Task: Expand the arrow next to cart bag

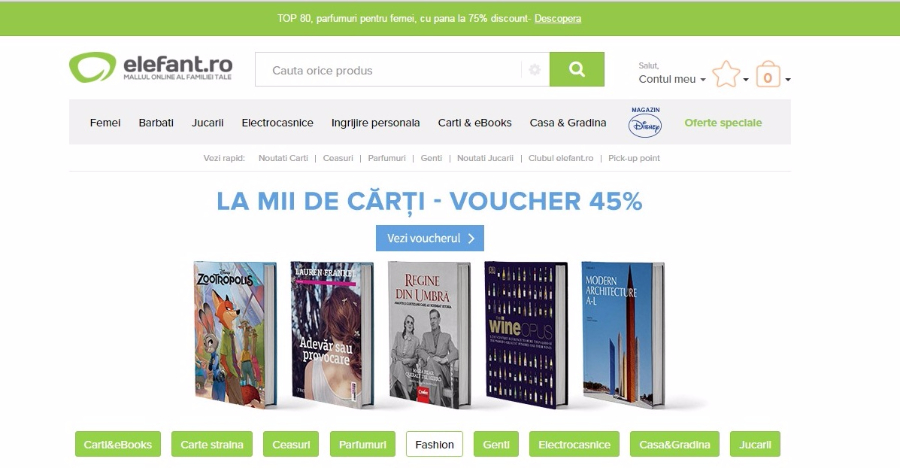Action: [788, 80]
